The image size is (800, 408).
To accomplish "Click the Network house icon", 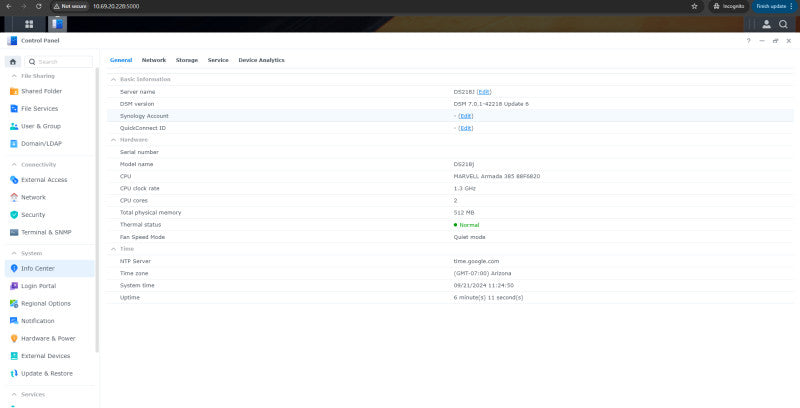I will [x=14, y=197].
